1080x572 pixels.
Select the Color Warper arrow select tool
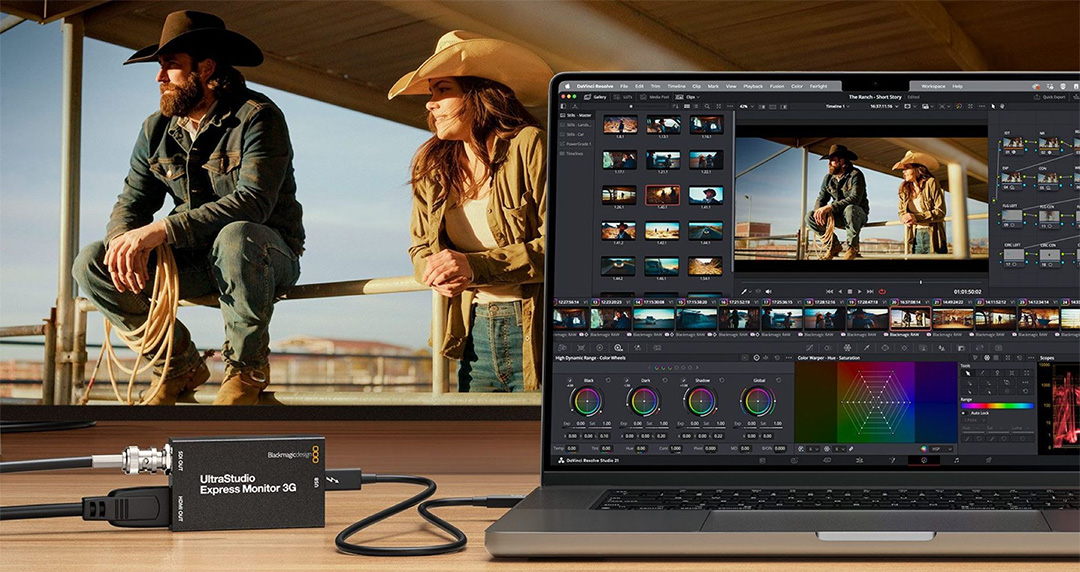click(968, 373)
